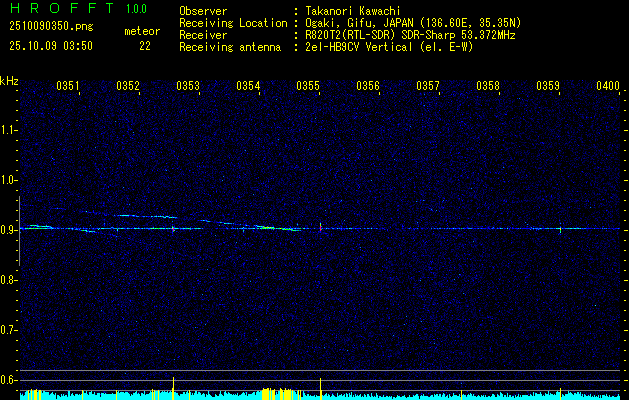The image size is (629, 400).
Task: Click the 0353 time marker
Action: click(188, 86)
